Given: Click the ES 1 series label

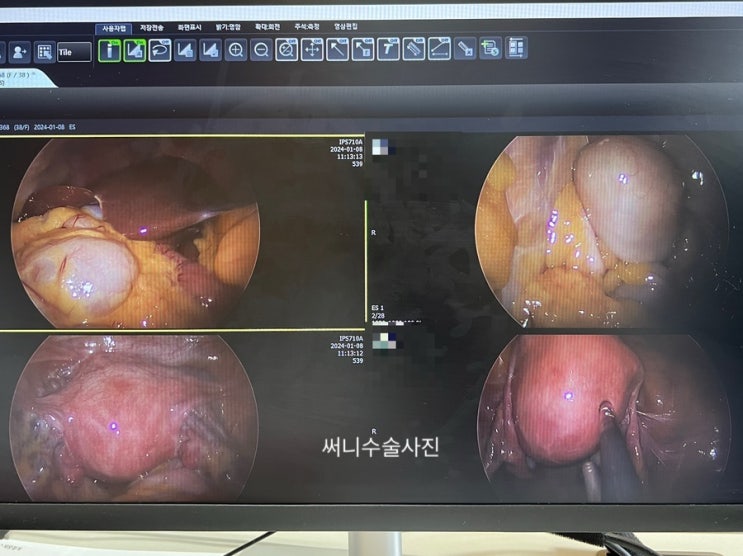Looking at the screenshot, I should click(378, 308).
